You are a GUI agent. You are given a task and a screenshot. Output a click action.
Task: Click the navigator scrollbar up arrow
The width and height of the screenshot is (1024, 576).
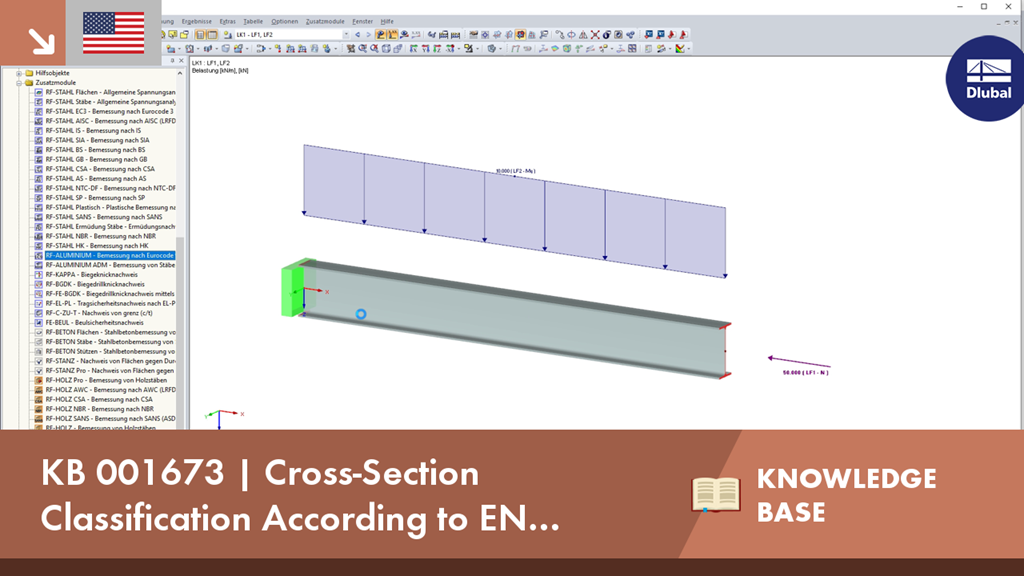pyautogui.click(x=180, y=73)
